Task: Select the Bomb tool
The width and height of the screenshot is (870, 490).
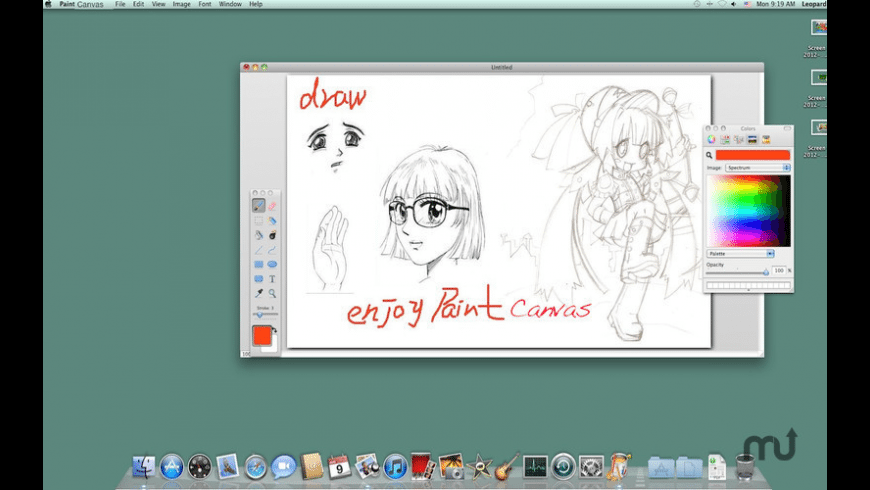Action: pyautogui.click(x=272, y=235)
